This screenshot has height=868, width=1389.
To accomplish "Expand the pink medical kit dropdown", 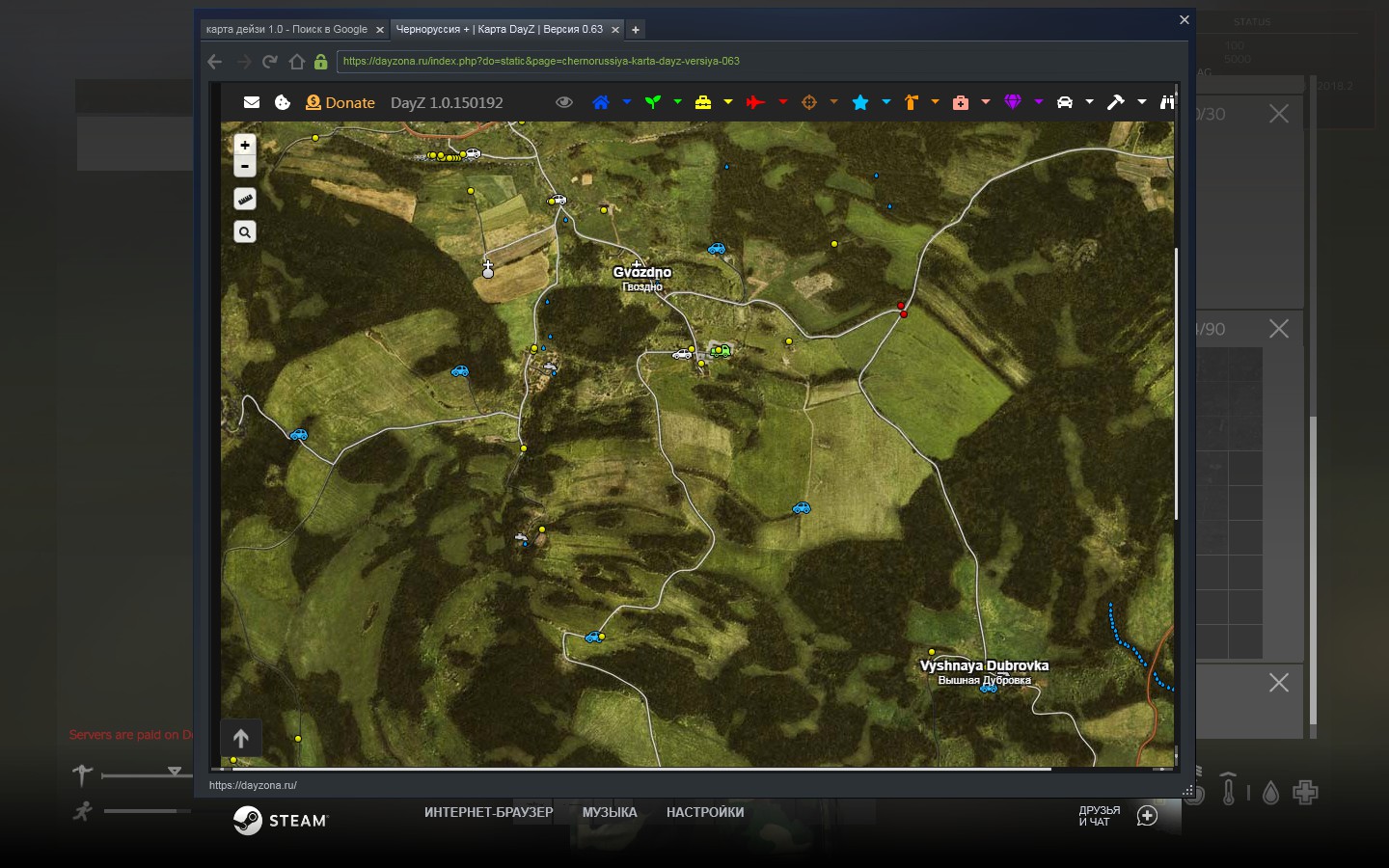I will click(986, 101).
